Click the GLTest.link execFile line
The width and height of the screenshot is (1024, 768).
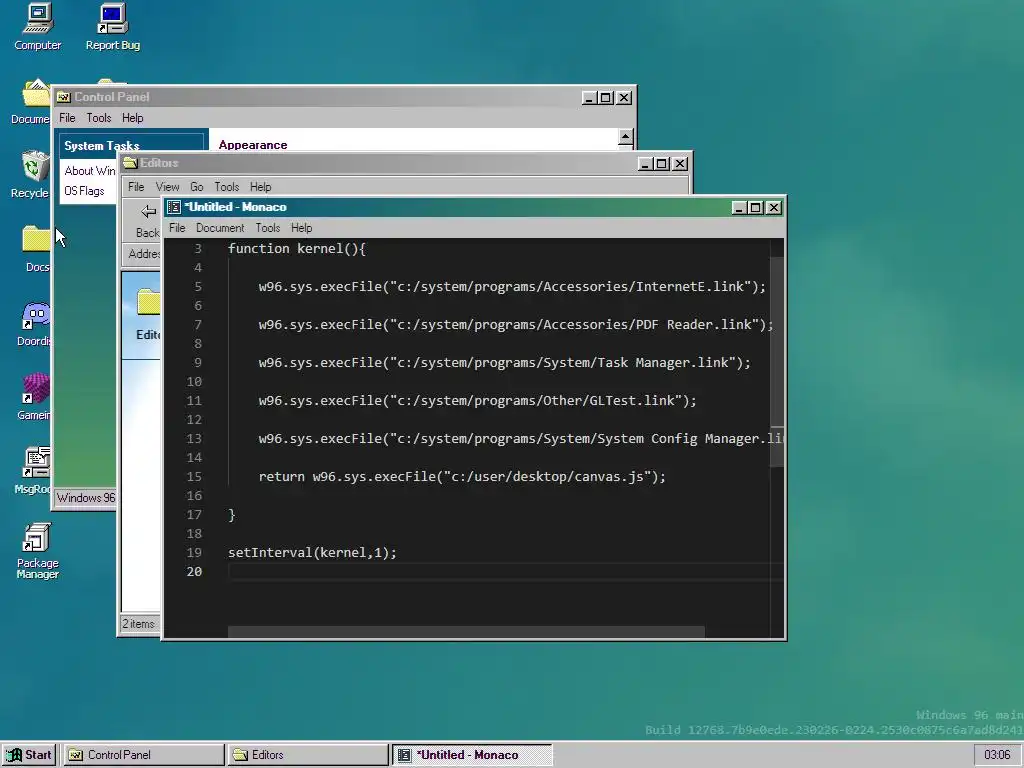coord(477,400)
